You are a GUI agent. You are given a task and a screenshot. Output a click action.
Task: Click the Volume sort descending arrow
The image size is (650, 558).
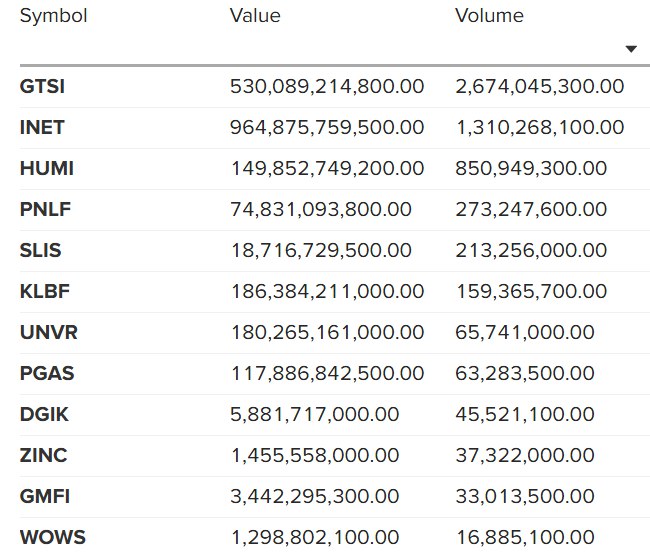[x=631, y=49]
